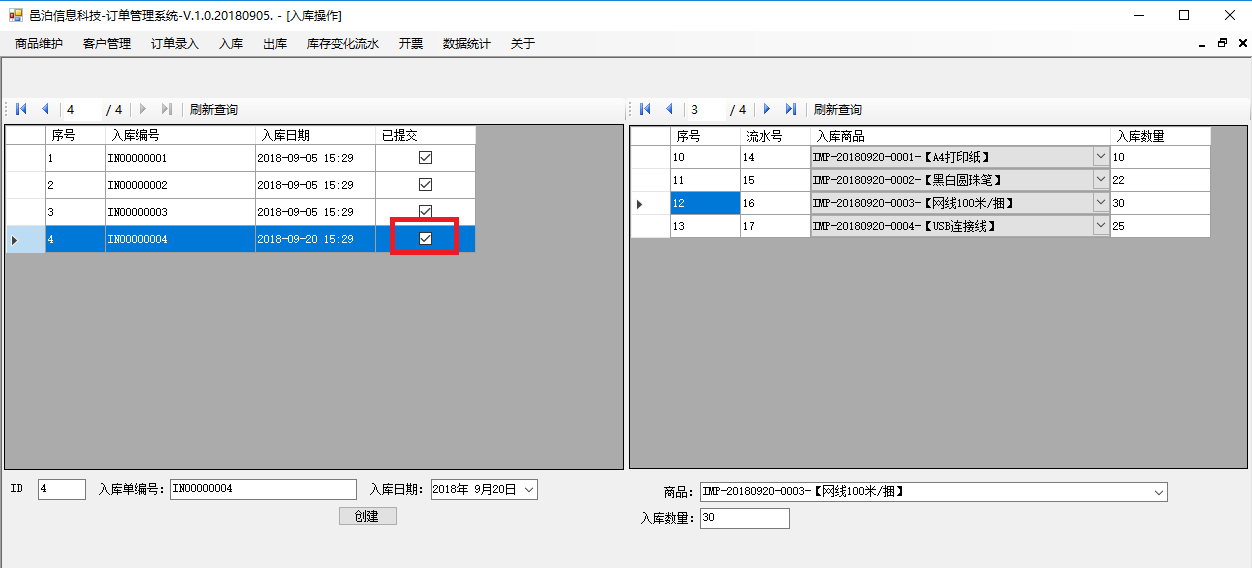Open the 入库 menu
The height and width of the screenshot is (568, 1252).
(231, 44)
